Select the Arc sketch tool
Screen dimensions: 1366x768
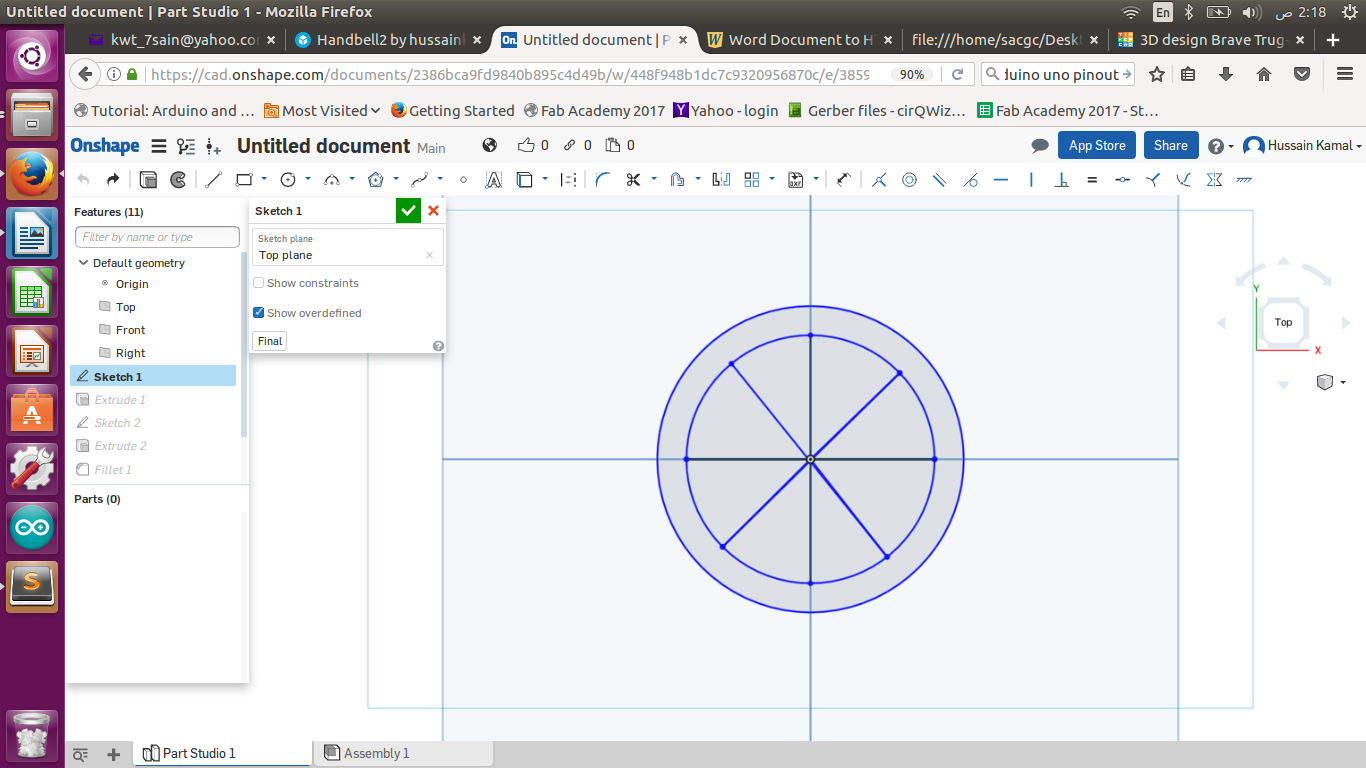[332, 180]
